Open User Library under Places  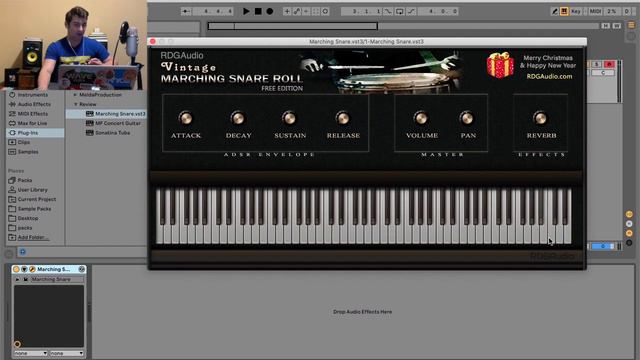(x=33, y=190)
